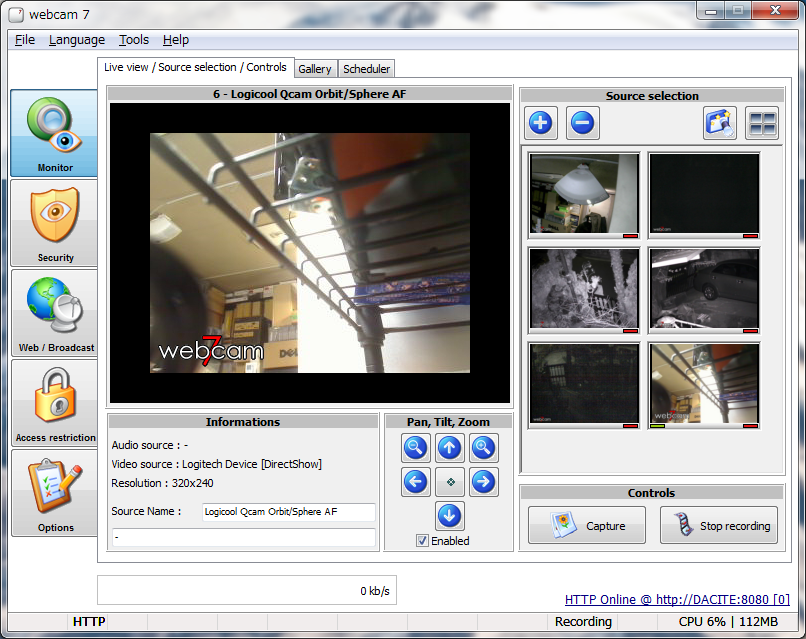Click the empty field below Source Name
This screenshot has width=806, height=639.
[244, 537]
